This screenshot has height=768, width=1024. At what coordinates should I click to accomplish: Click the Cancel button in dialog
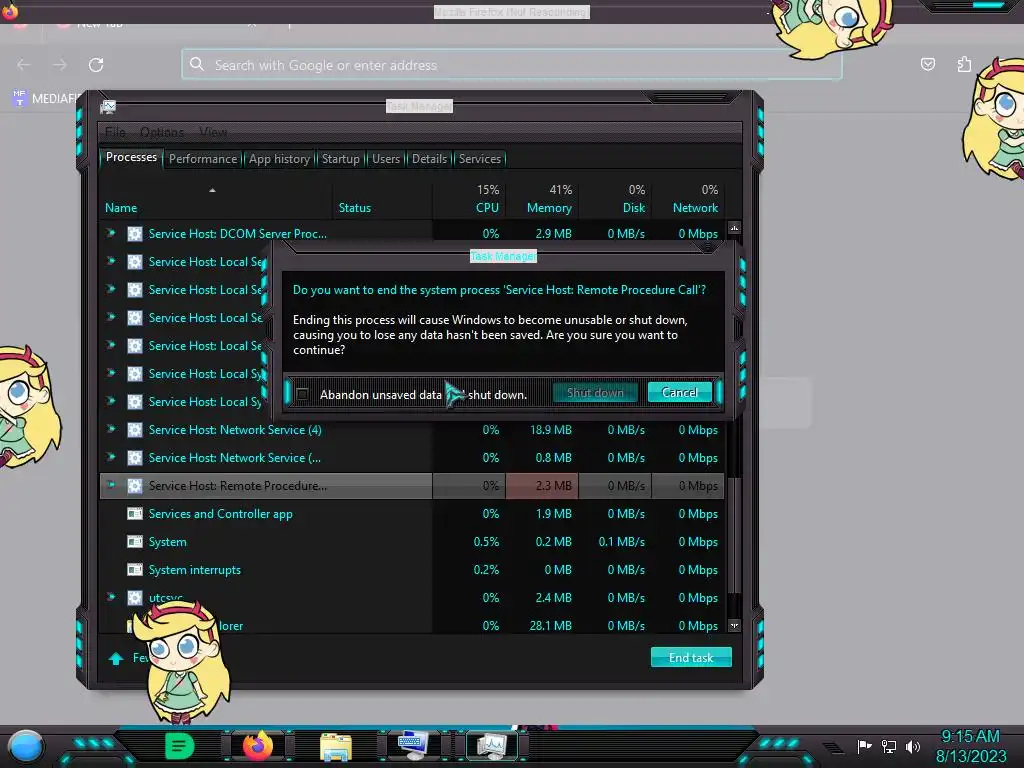[x=679, y=392]
